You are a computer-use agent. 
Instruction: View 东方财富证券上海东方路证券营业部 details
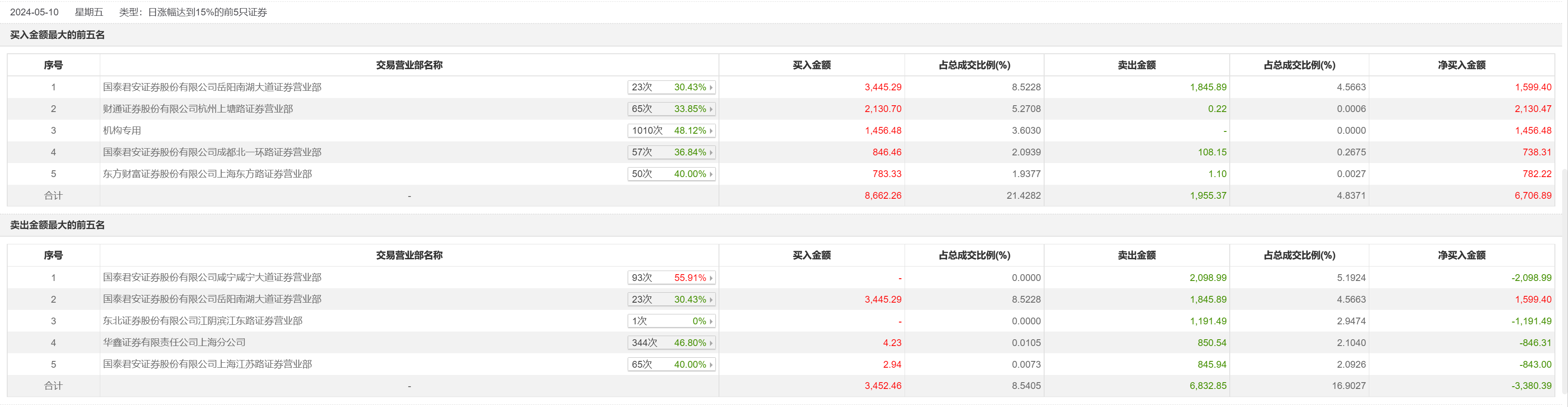tap(207, 174)
